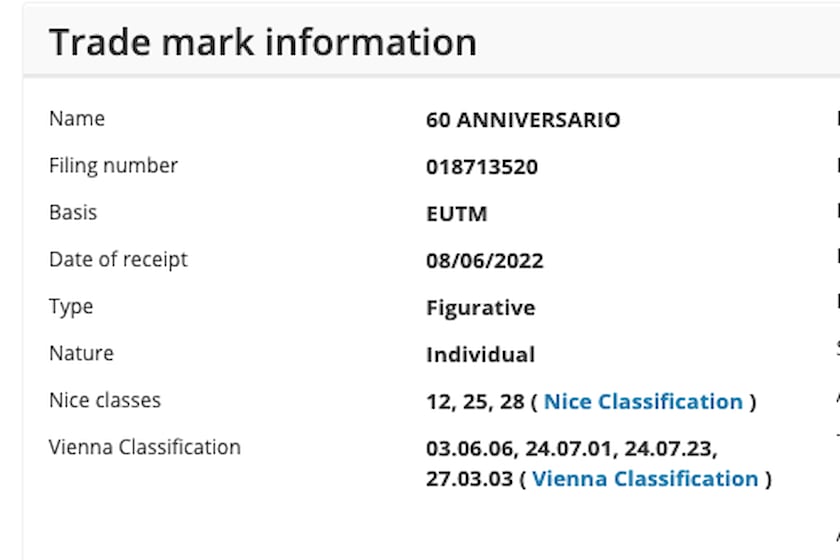Click the Nice classes field label
The height and width of the screenshot is (560, 840).
point(105,400)
